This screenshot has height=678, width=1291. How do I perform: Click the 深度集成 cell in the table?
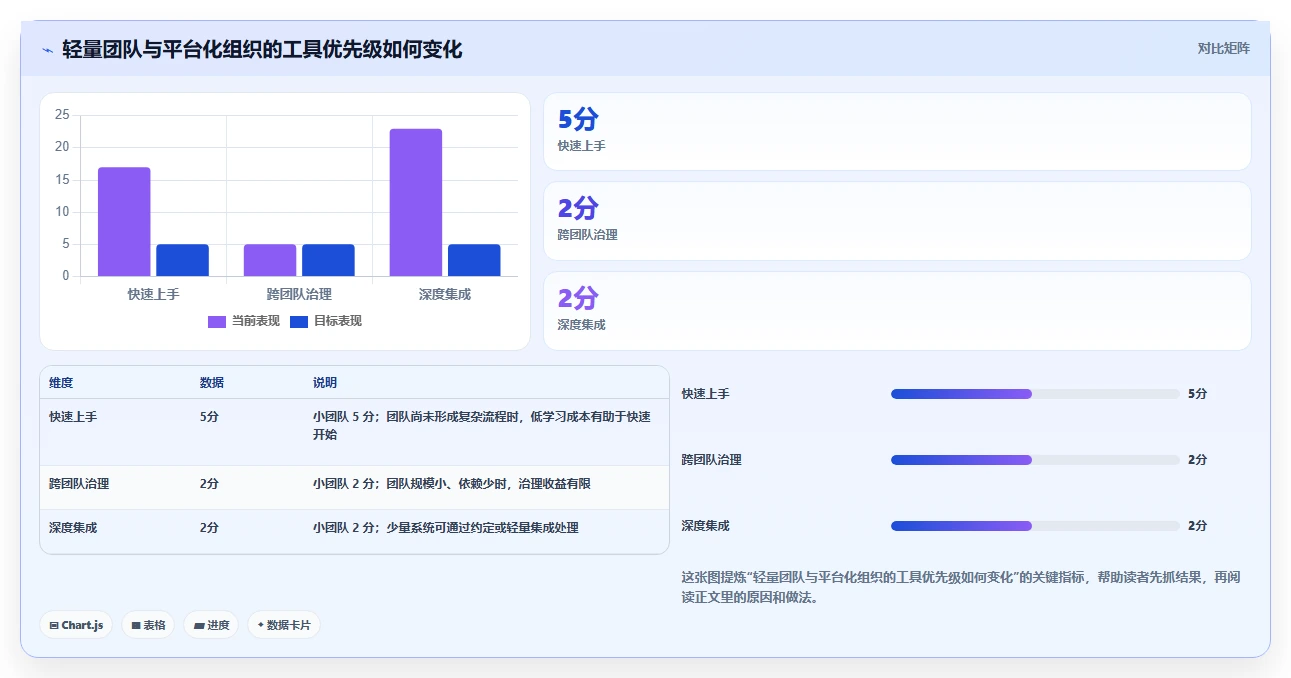pyautogui.click(x=73, y=528)
